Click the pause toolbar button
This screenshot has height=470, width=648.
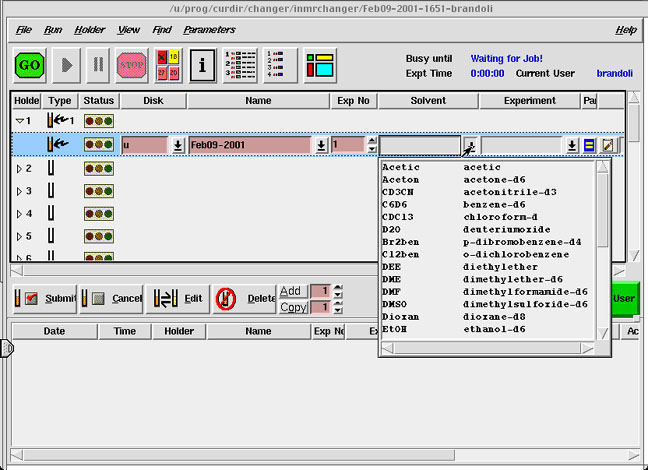(98, 65)
